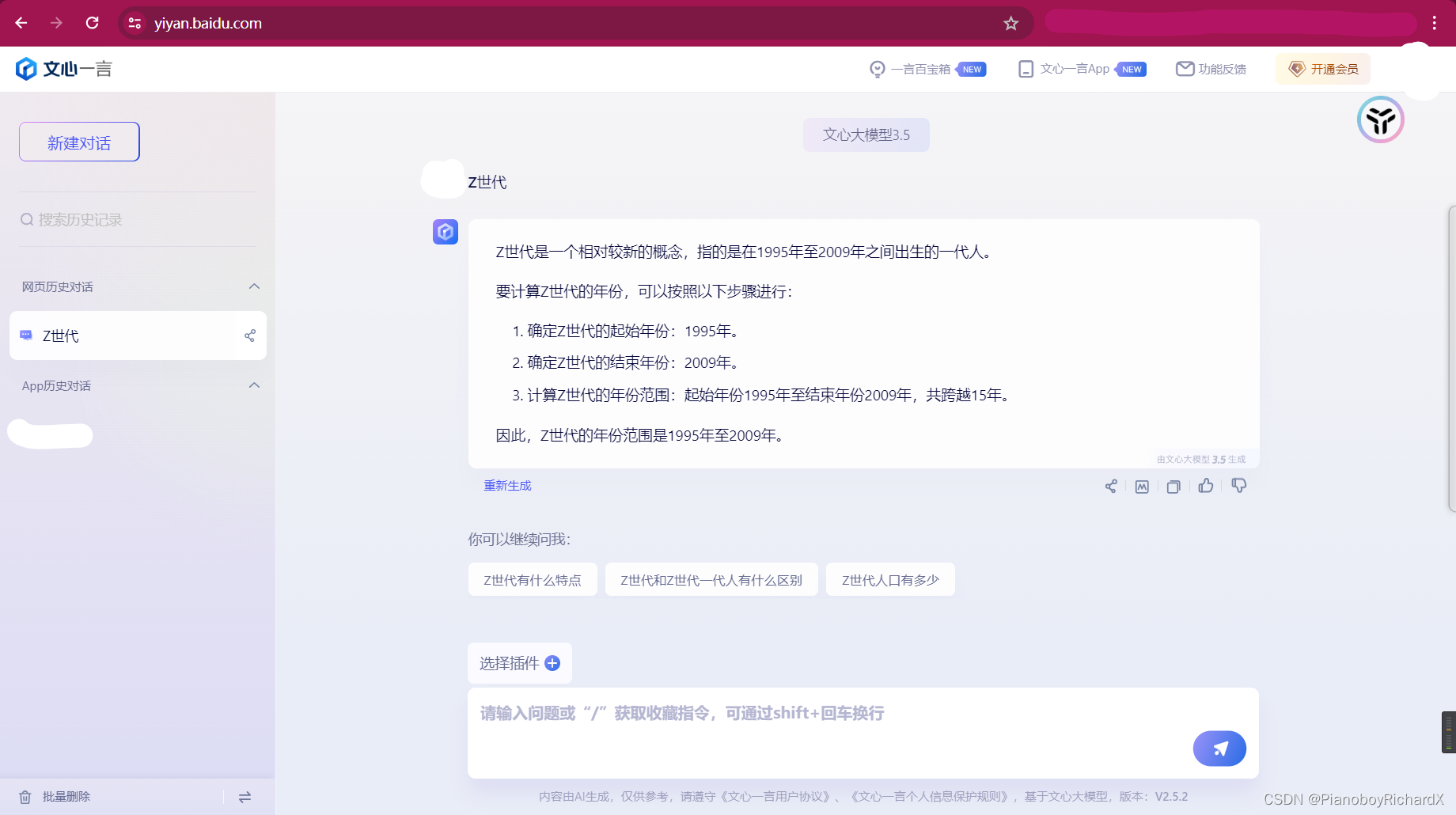
Task: Open 文心一言App link
Action: pyautogui.click(x=1082, y=69)
